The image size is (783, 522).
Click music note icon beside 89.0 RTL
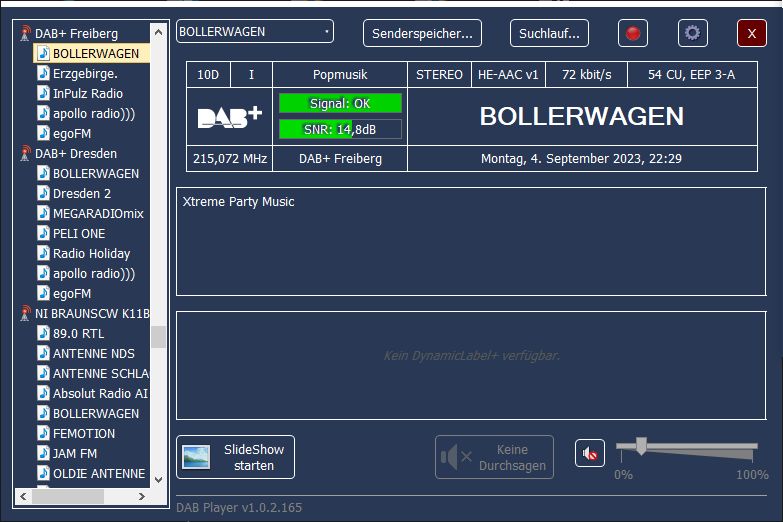[43, 333]
